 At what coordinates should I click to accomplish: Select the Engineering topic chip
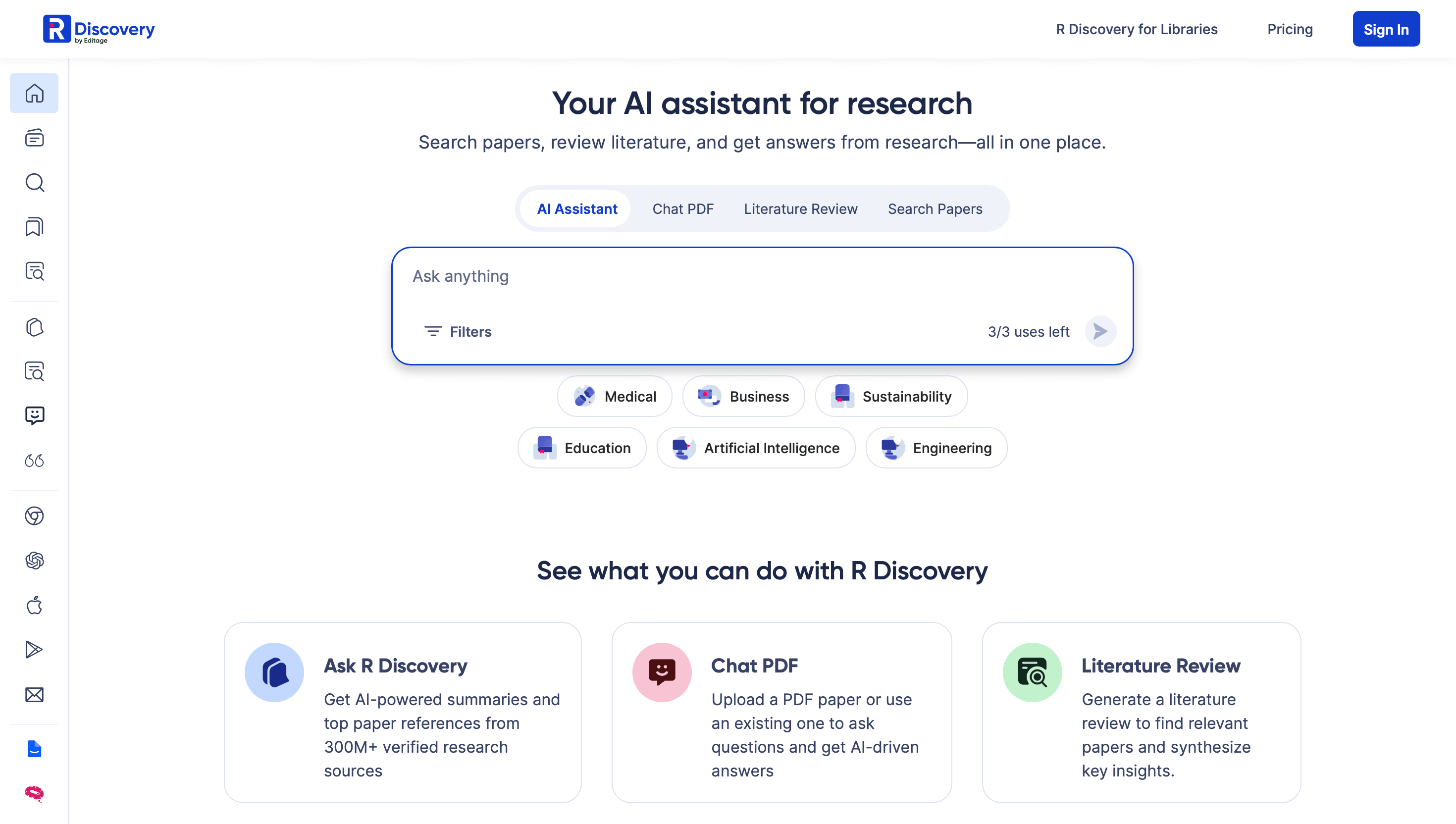pos(936,448)
